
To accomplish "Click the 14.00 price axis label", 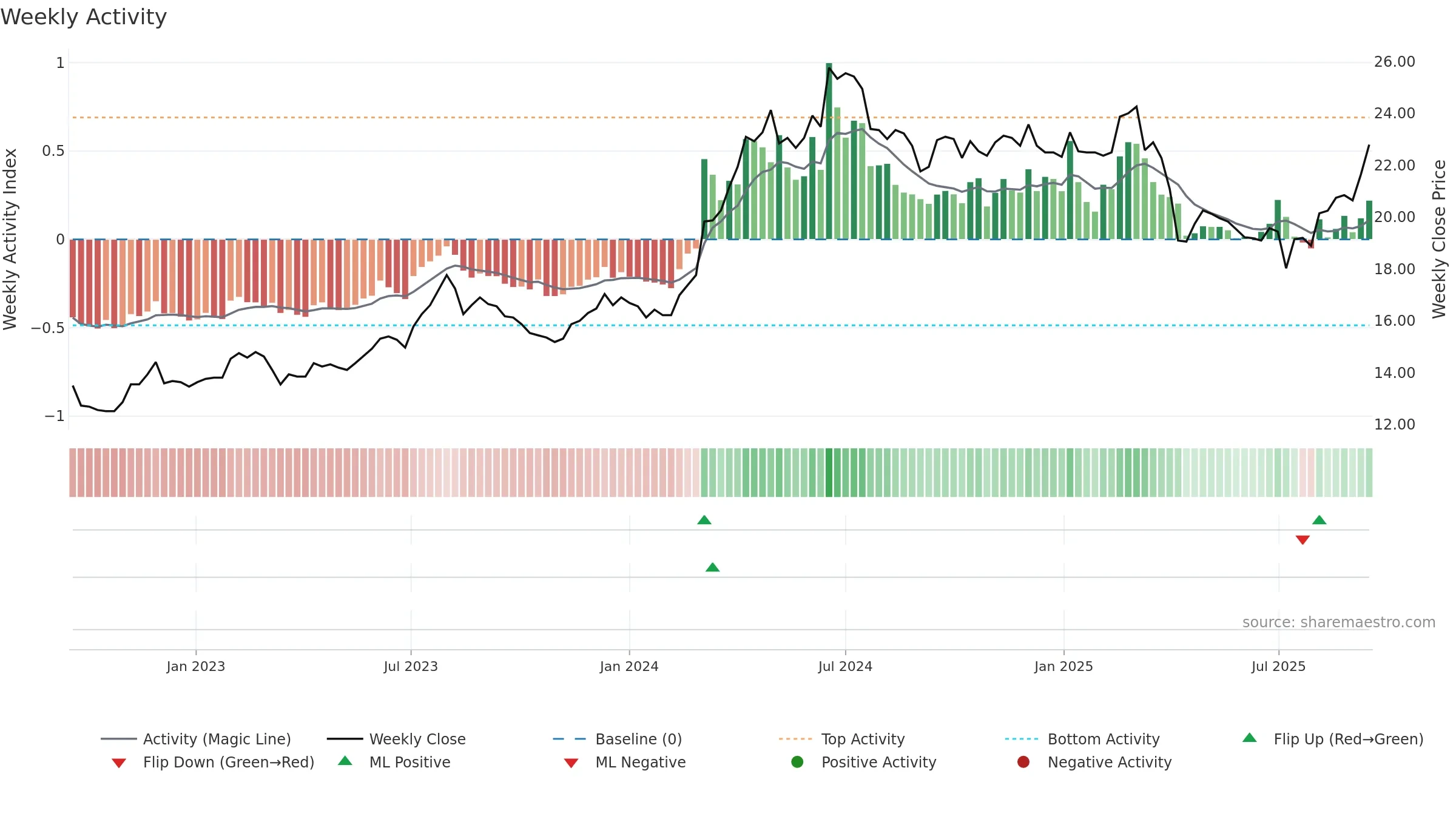I will pos(1395,373).
